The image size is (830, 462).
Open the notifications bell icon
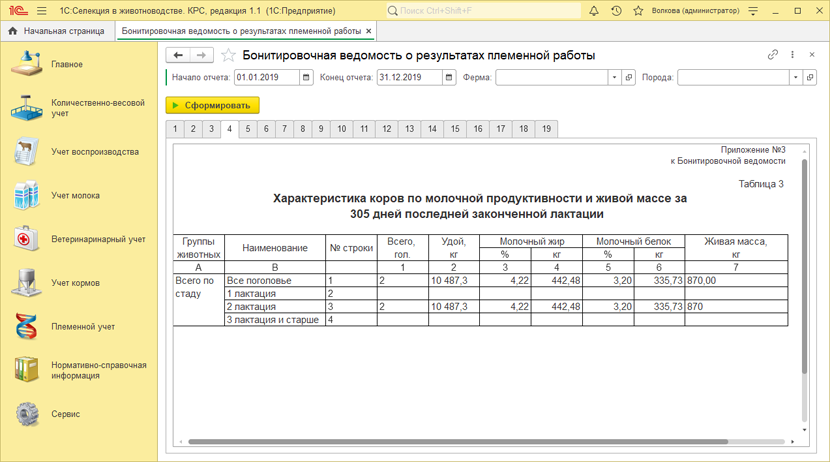pyautogui.click(x=594, y=11)
